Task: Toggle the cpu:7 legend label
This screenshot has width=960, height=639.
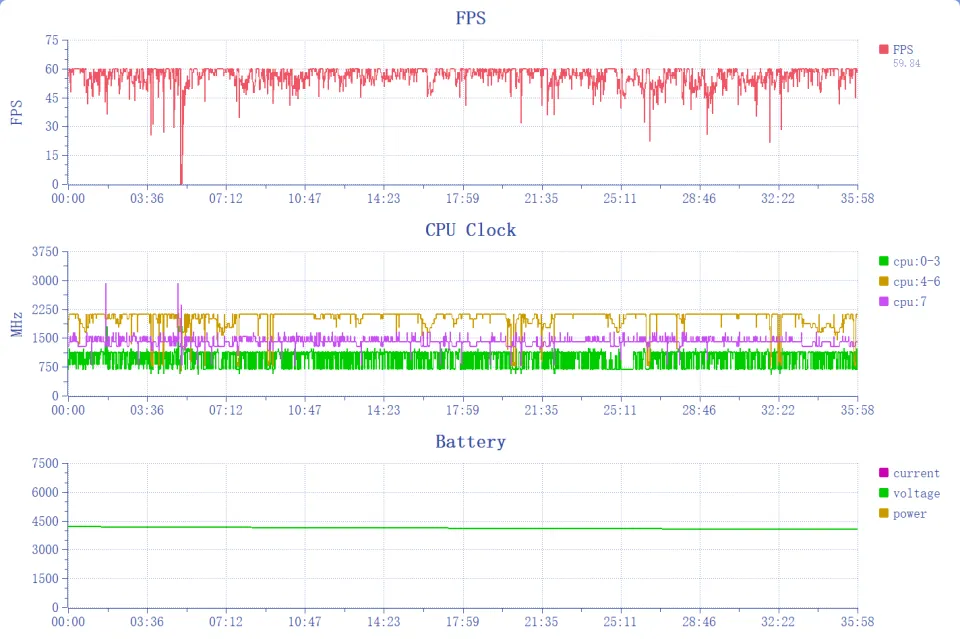Action: (x=909, y=301)
